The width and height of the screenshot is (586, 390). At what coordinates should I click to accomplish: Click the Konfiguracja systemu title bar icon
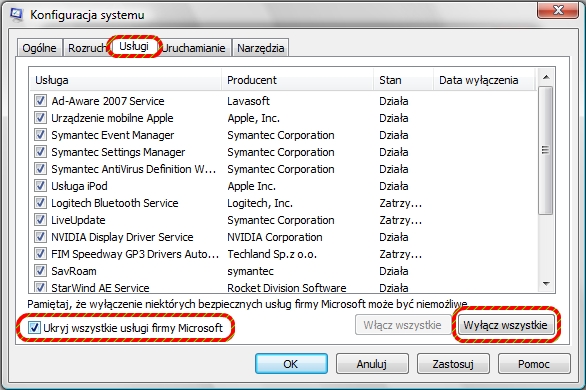(x=16, y=15)
